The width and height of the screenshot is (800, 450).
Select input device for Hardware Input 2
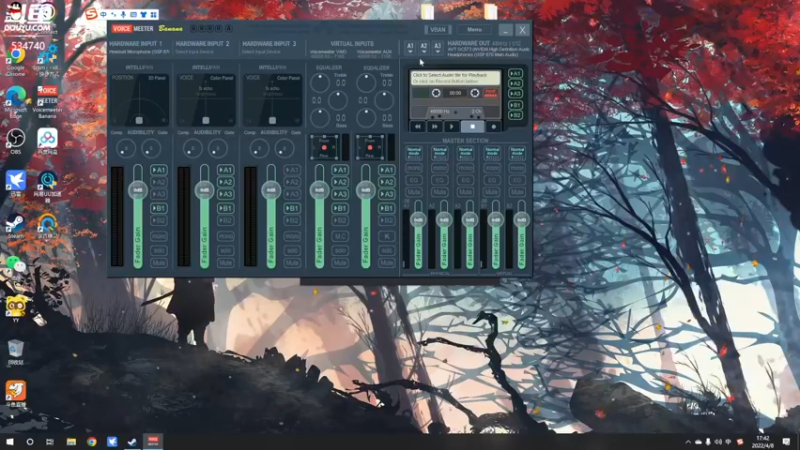click(x=194, y=52)
